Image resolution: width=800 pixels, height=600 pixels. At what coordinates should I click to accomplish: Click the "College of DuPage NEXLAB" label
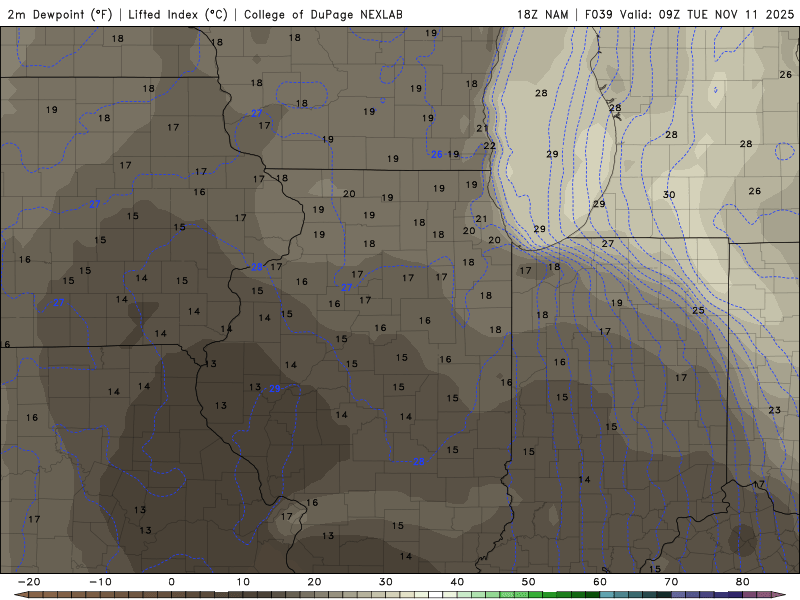point(323,14)
